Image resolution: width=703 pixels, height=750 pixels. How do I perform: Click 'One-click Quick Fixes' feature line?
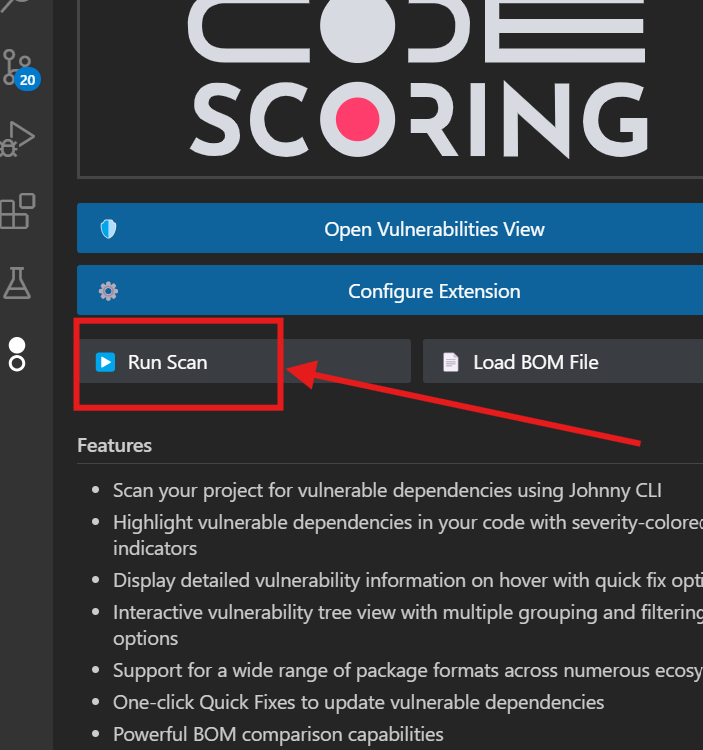click(x=359, y=703)
